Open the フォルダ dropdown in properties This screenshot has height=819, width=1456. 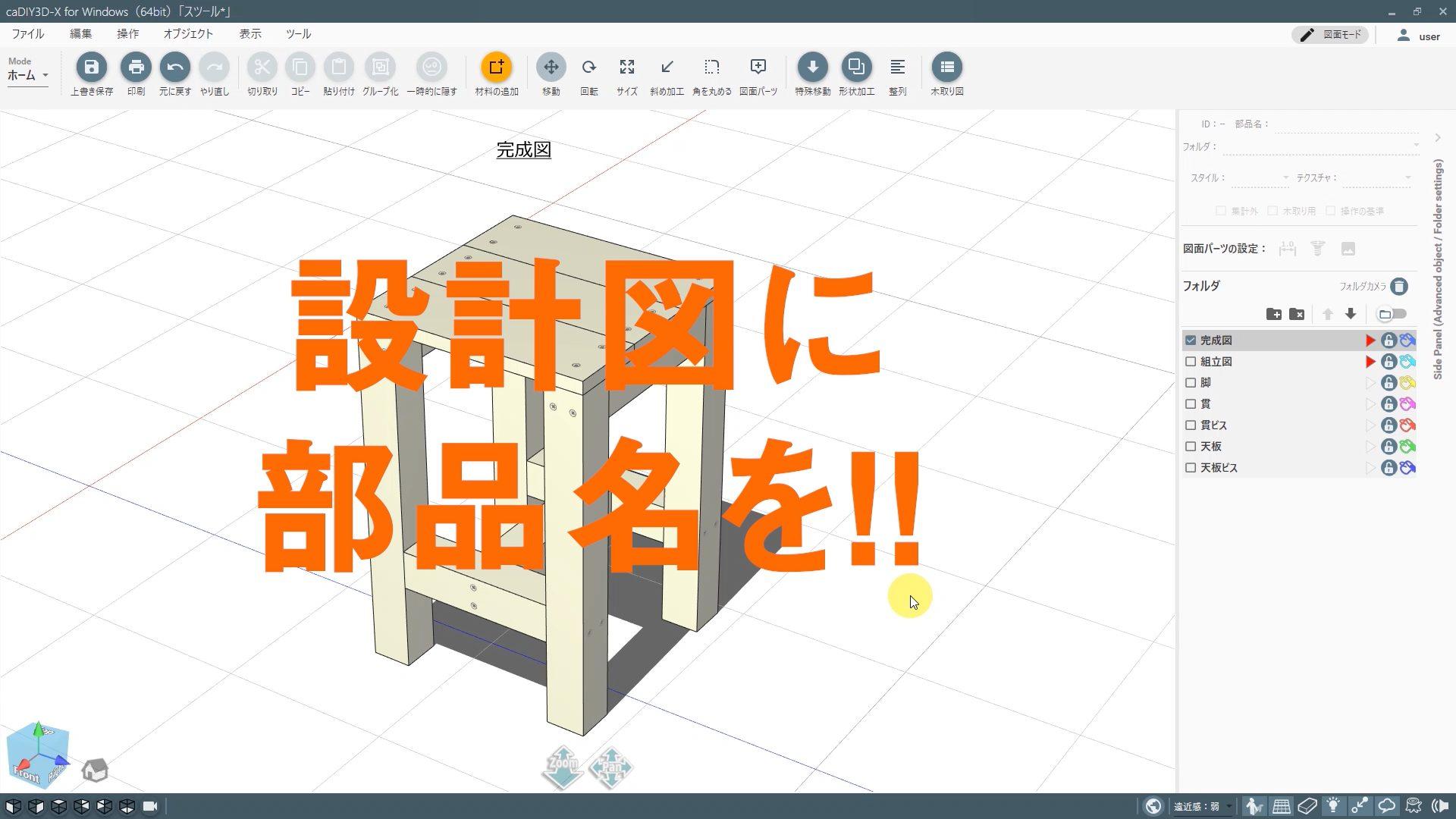(1321, 146)
